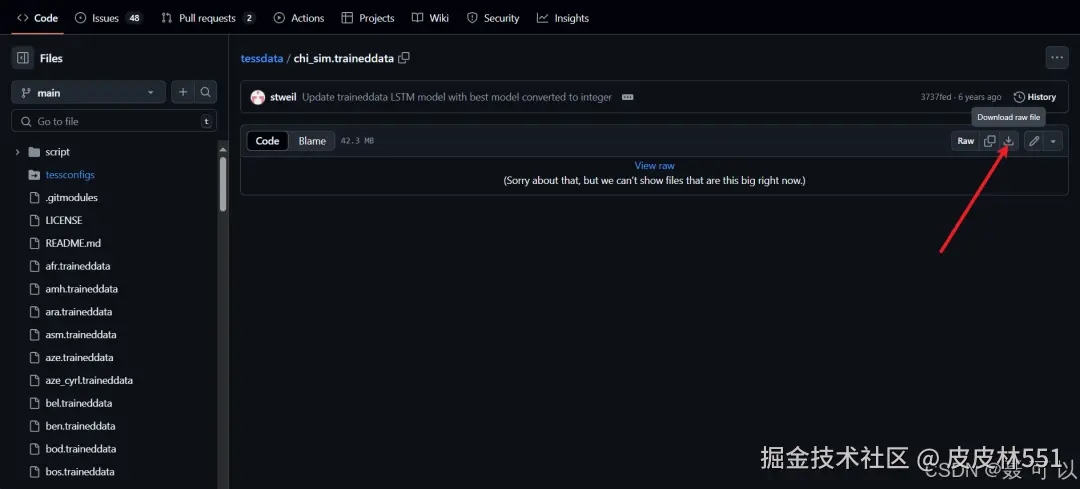The image size is (1080, 489).
Task: Select aze_cyrl.traineddata in file tree
Action: 89,380
